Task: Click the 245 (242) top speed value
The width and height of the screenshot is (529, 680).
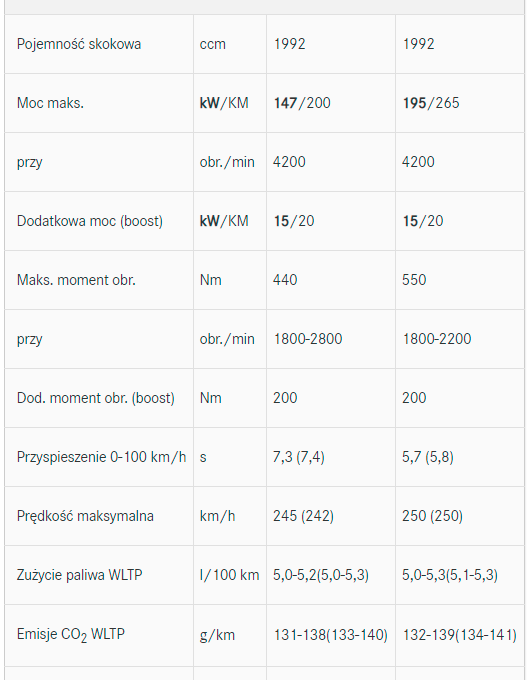Action: pos(304,516)
